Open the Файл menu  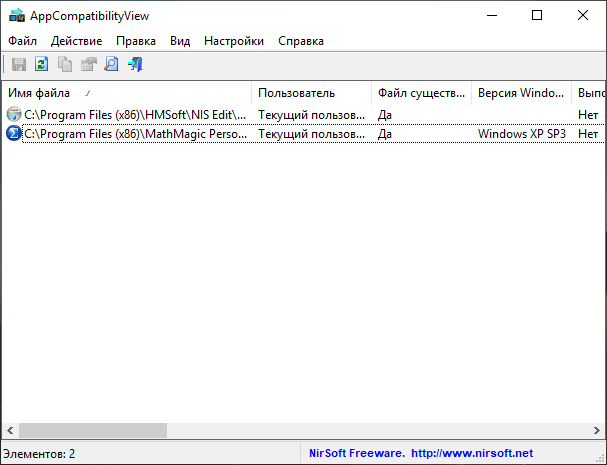coord(22,41)
